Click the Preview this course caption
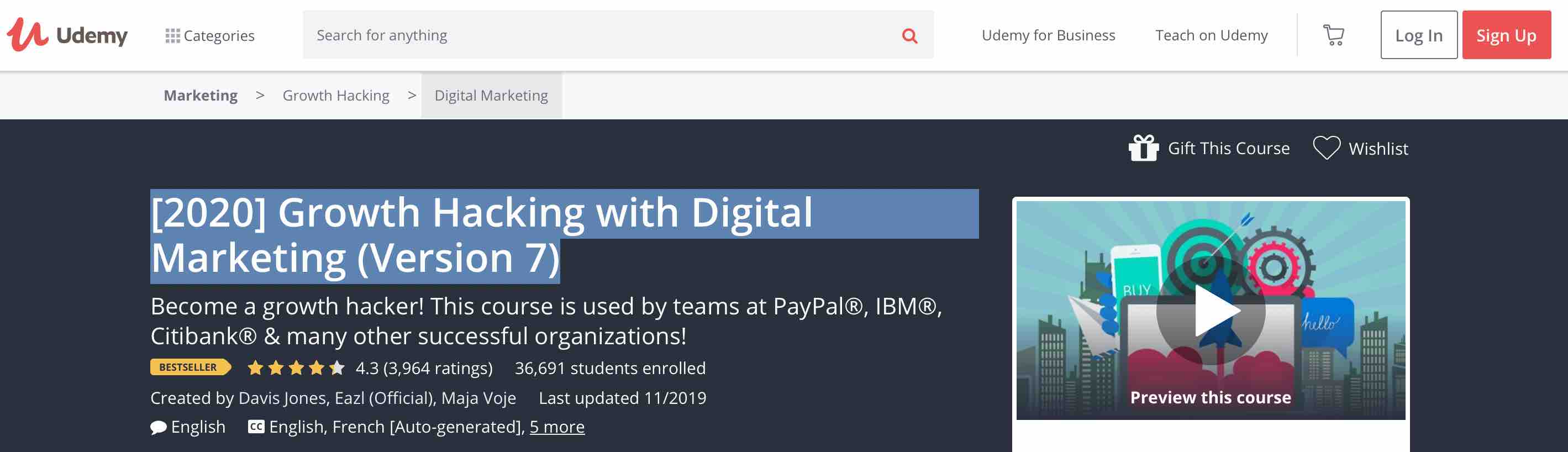Viewport: 1568px width, 452px height. click(x=1210, y=397)
